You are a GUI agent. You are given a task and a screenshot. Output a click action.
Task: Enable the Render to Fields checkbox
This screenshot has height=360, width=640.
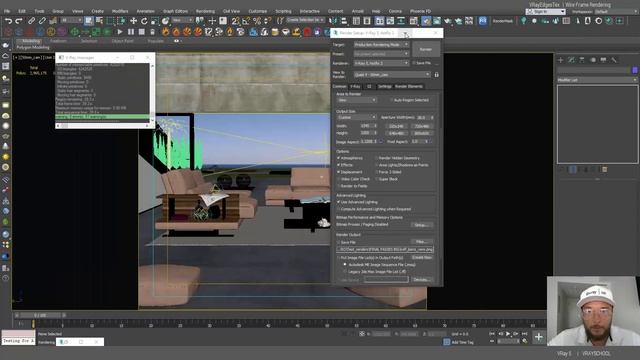coord(338,186)
